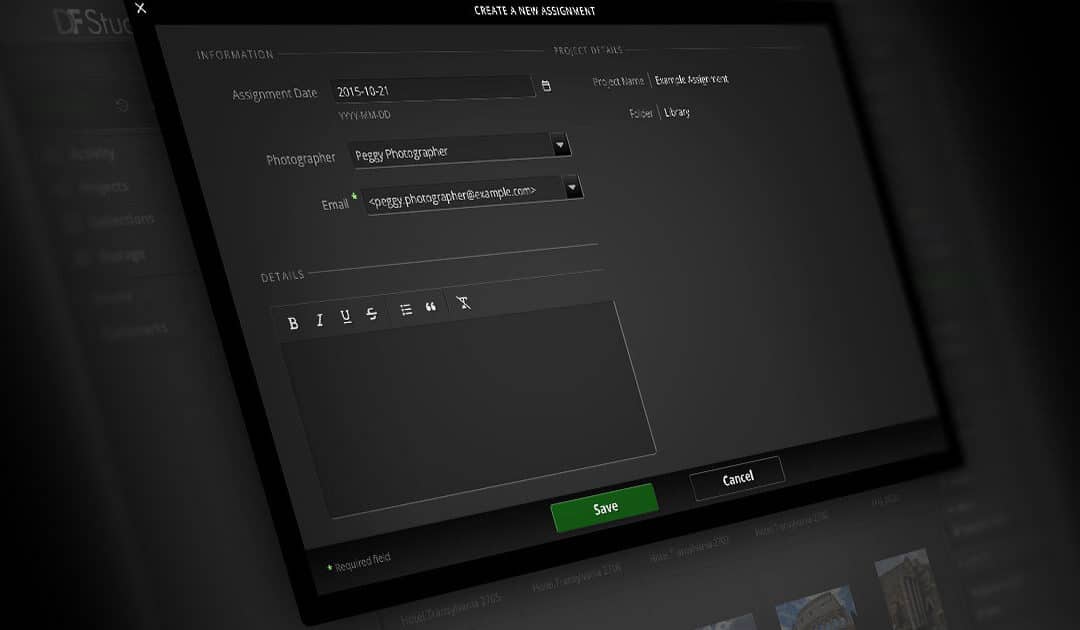The height and width of the screenshot is (630, 1080).
Task: Open calendar picker for Assignment Date
Action: [x=546, y=86]
